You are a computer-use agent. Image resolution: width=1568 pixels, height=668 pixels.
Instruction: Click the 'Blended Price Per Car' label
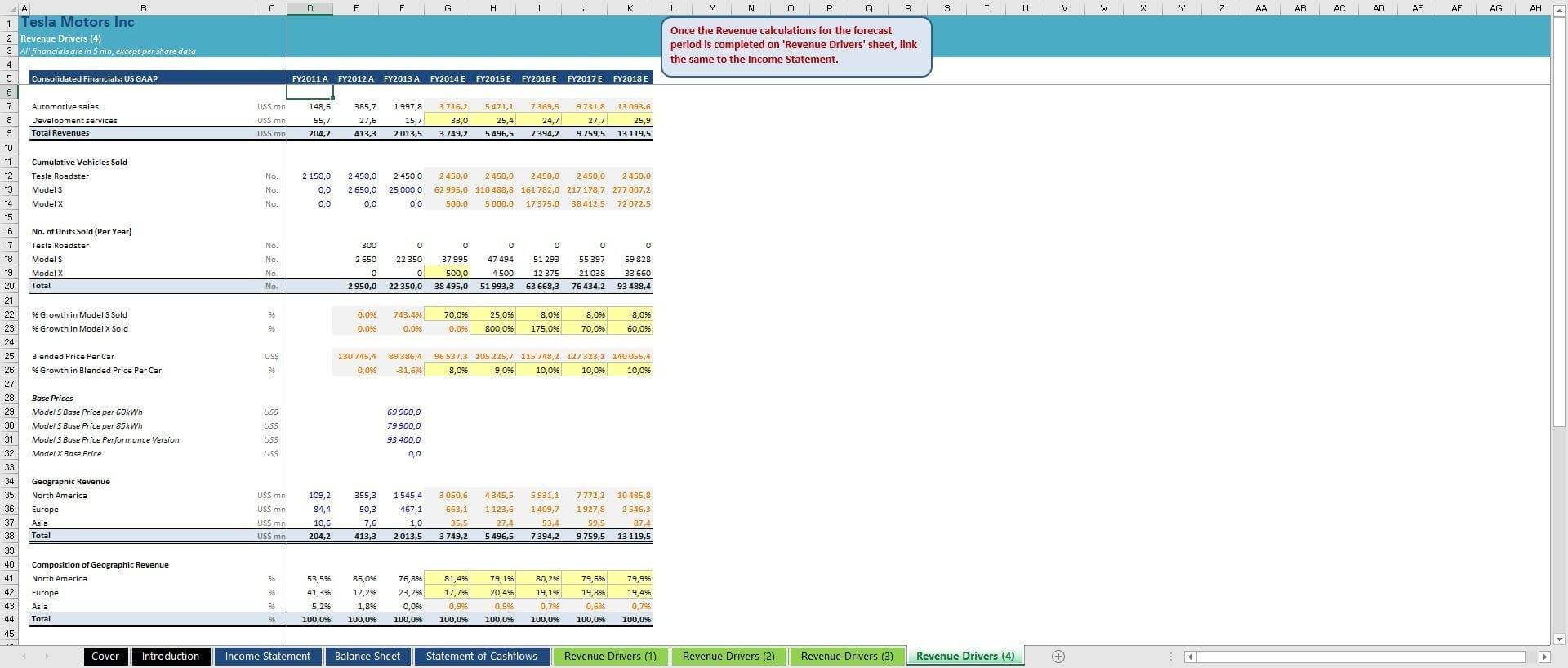point(73,356)
